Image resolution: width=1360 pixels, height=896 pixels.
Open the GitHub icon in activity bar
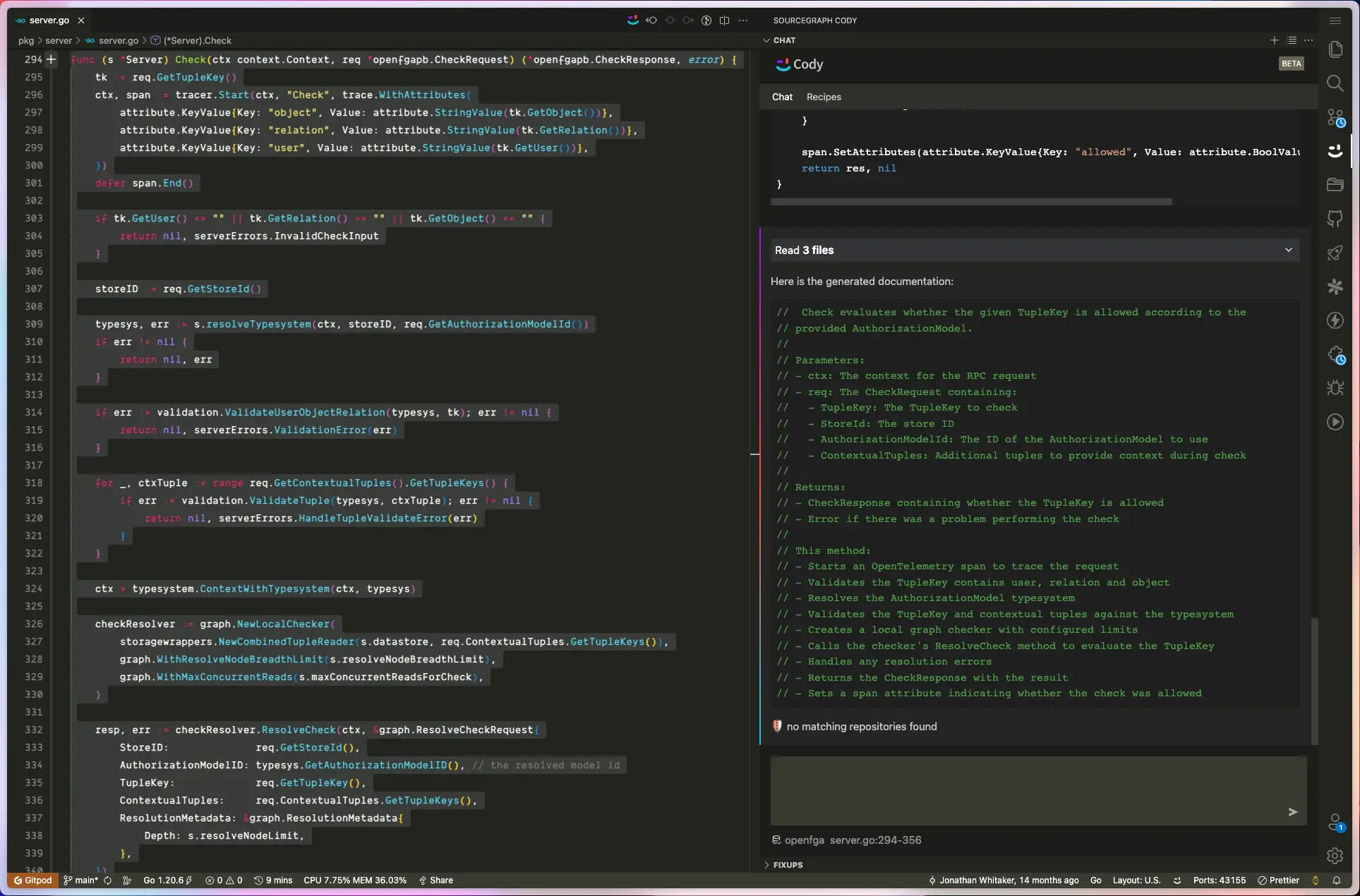pyautogui.click(x=1335, y=219)
